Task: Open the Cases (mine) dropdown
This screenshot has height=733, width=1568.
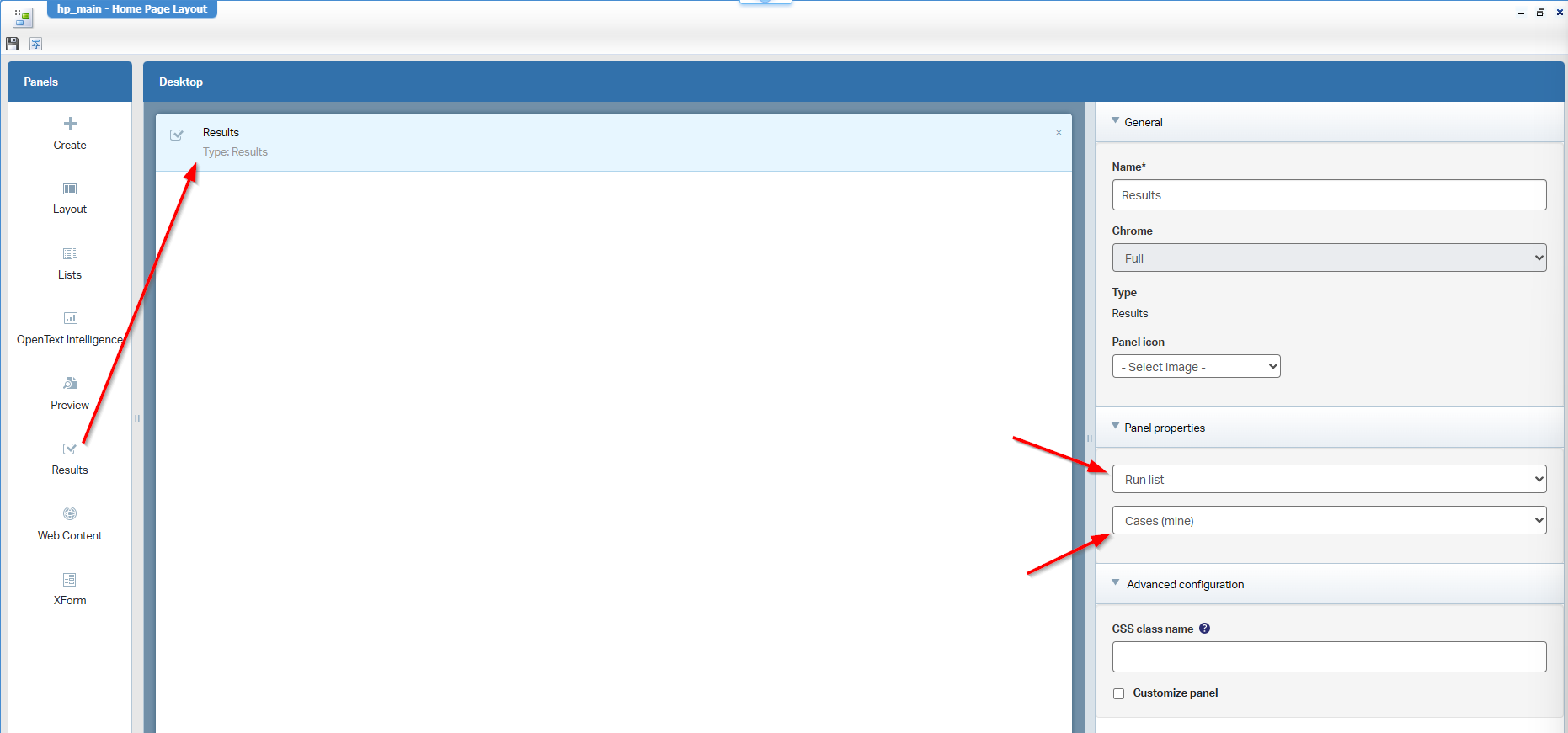Action: (x=1329, y=520)
